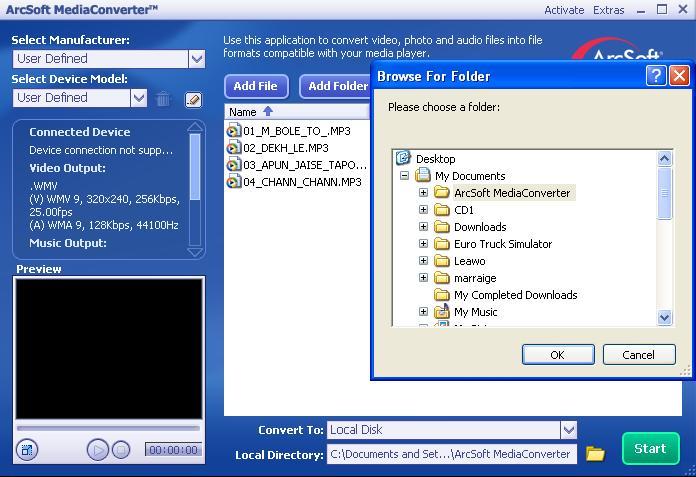The width and height of the screenshot is (696, 477).
Task: Click the Name column sort arrow
Action: coord(268,111)
